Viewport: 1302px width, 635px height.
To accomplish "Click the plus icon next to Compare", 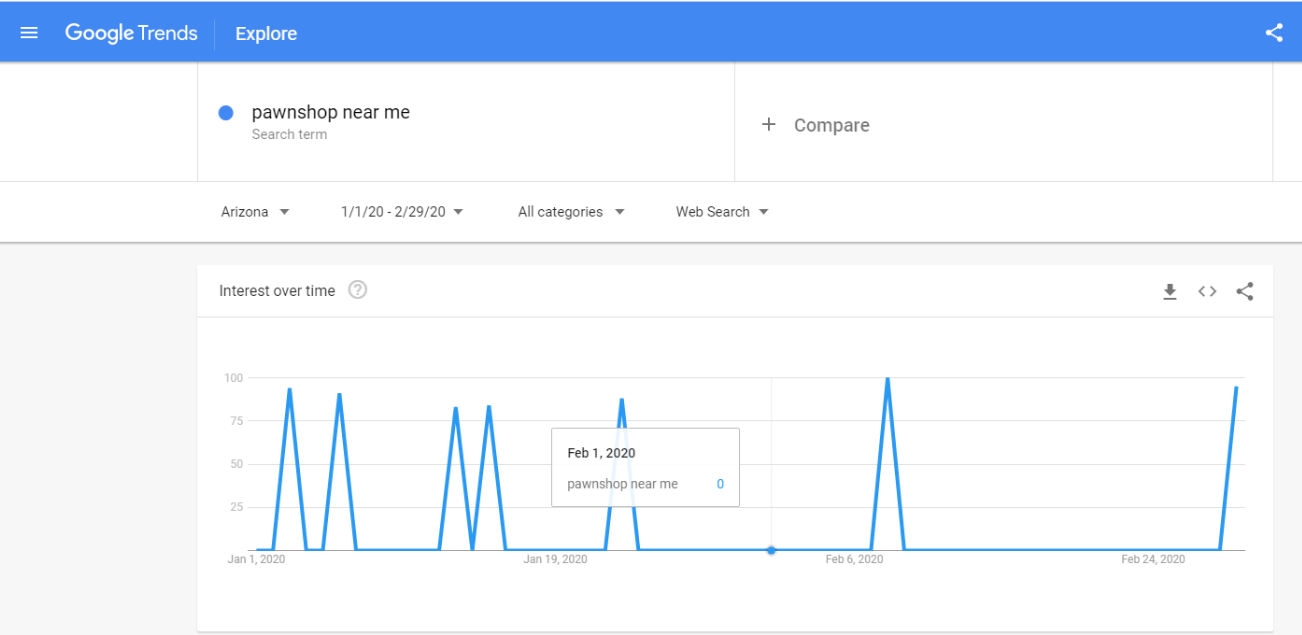I will pos(768,125).
